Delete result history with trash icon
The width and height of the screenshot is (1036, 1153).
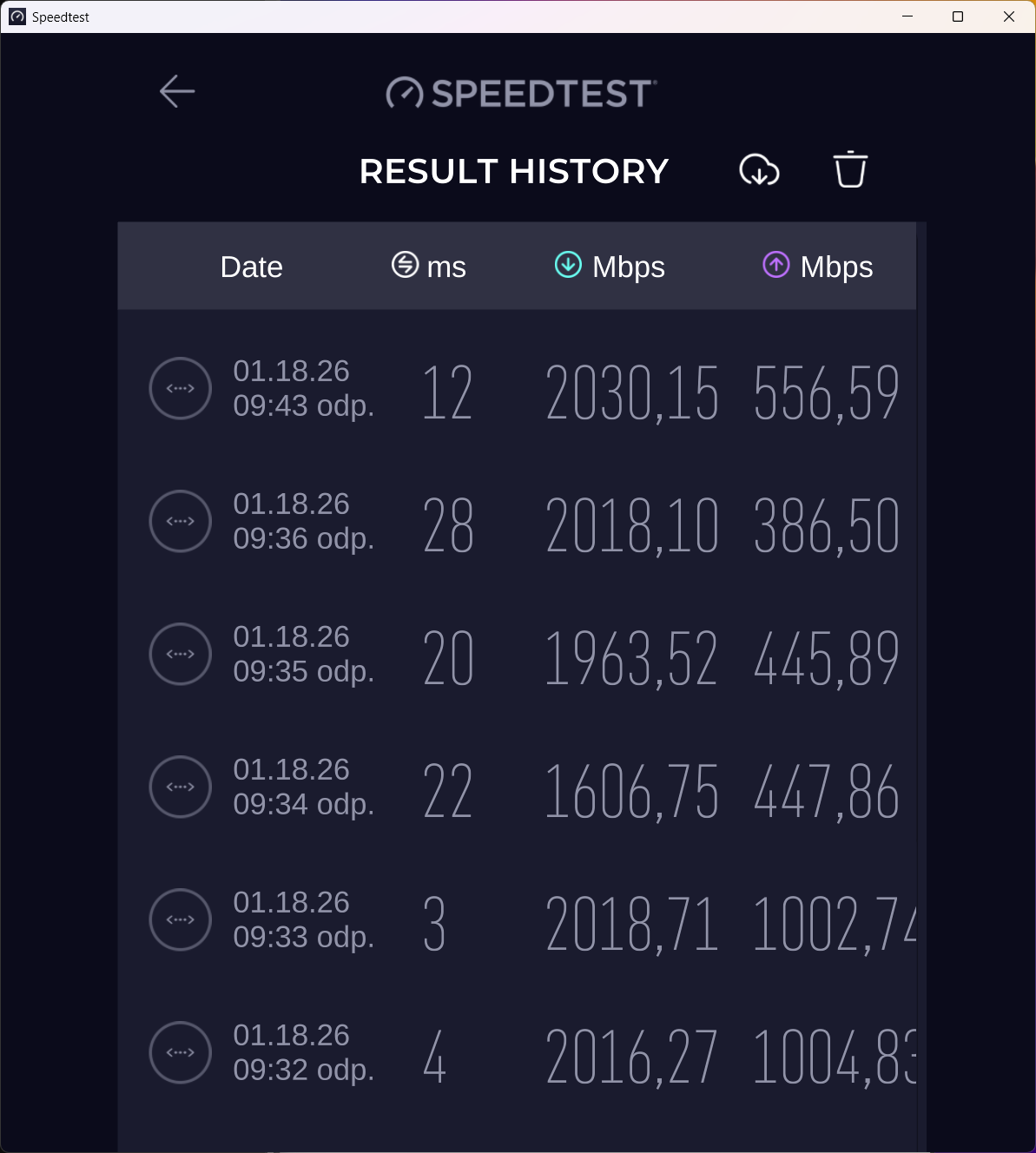point(850,169)
